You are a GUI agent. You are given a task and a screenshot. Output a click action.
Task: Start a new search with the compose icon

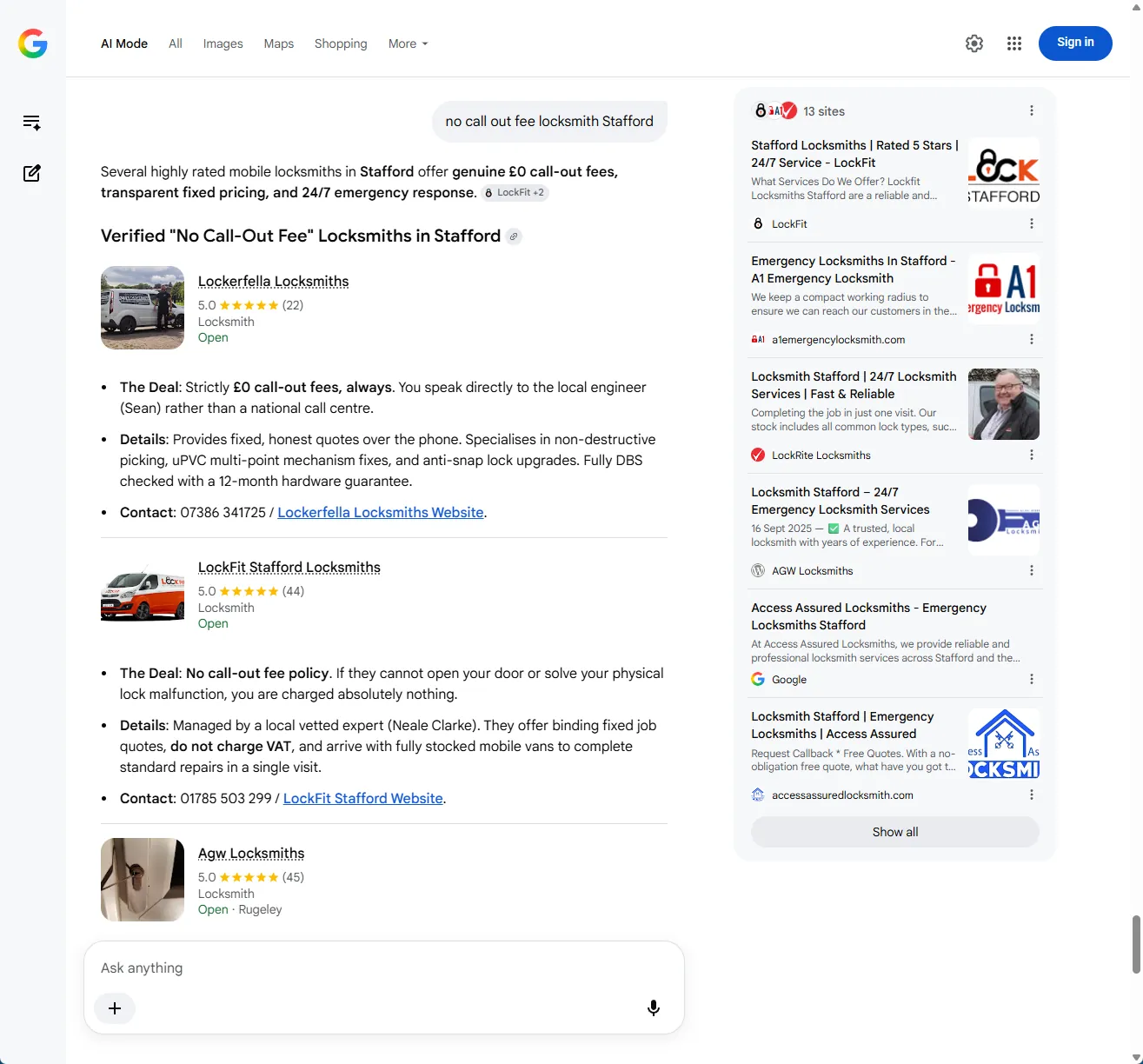pyautogui.click(x=32, y=173)
